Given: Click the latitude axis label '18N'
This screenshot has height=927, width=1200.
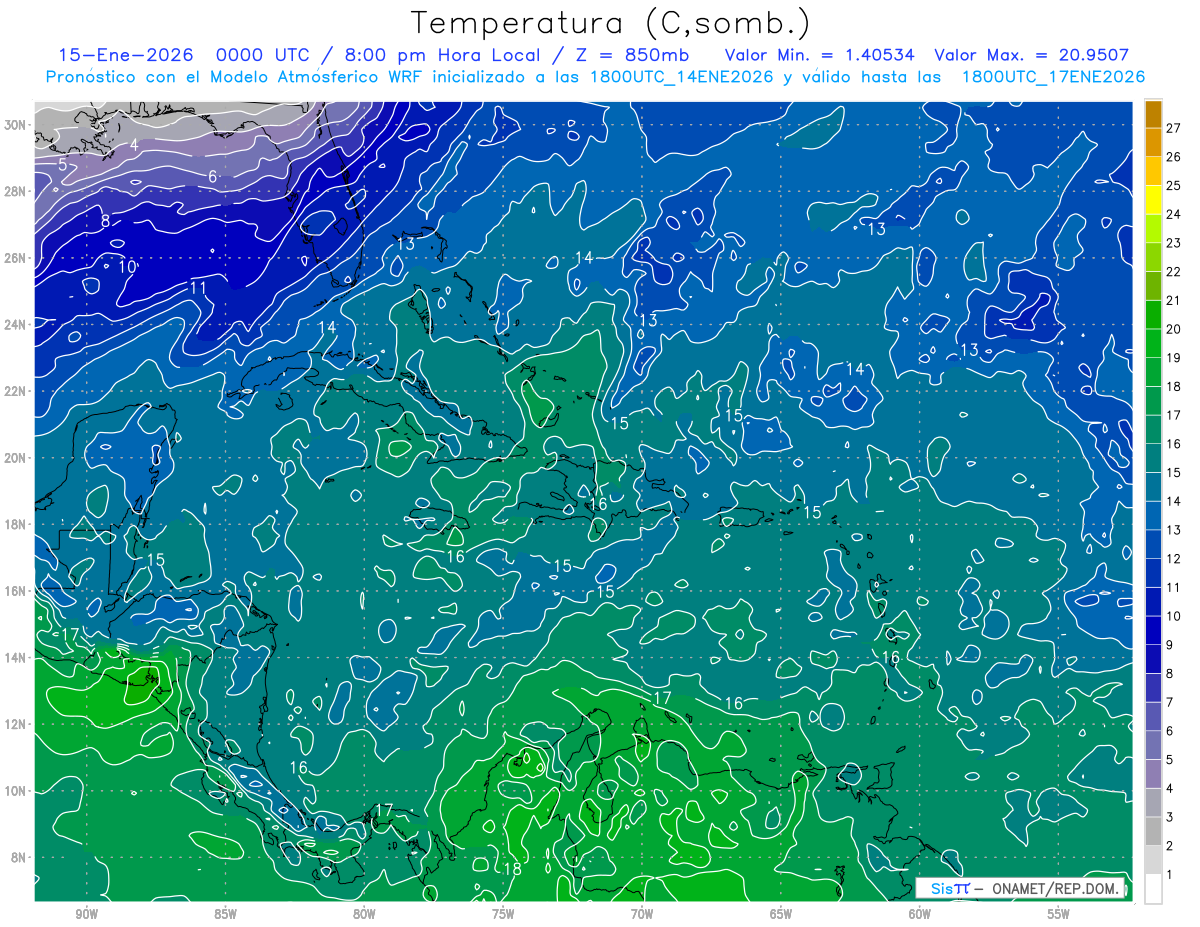Looking at the screenshot, I should coord(16,524).
